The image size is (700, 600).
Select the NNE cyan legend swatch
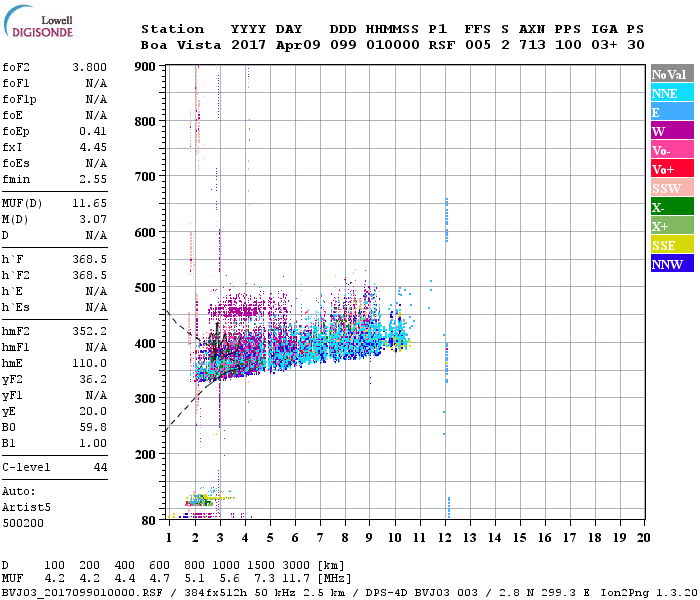pyautogui.click(x=672, y=93)
